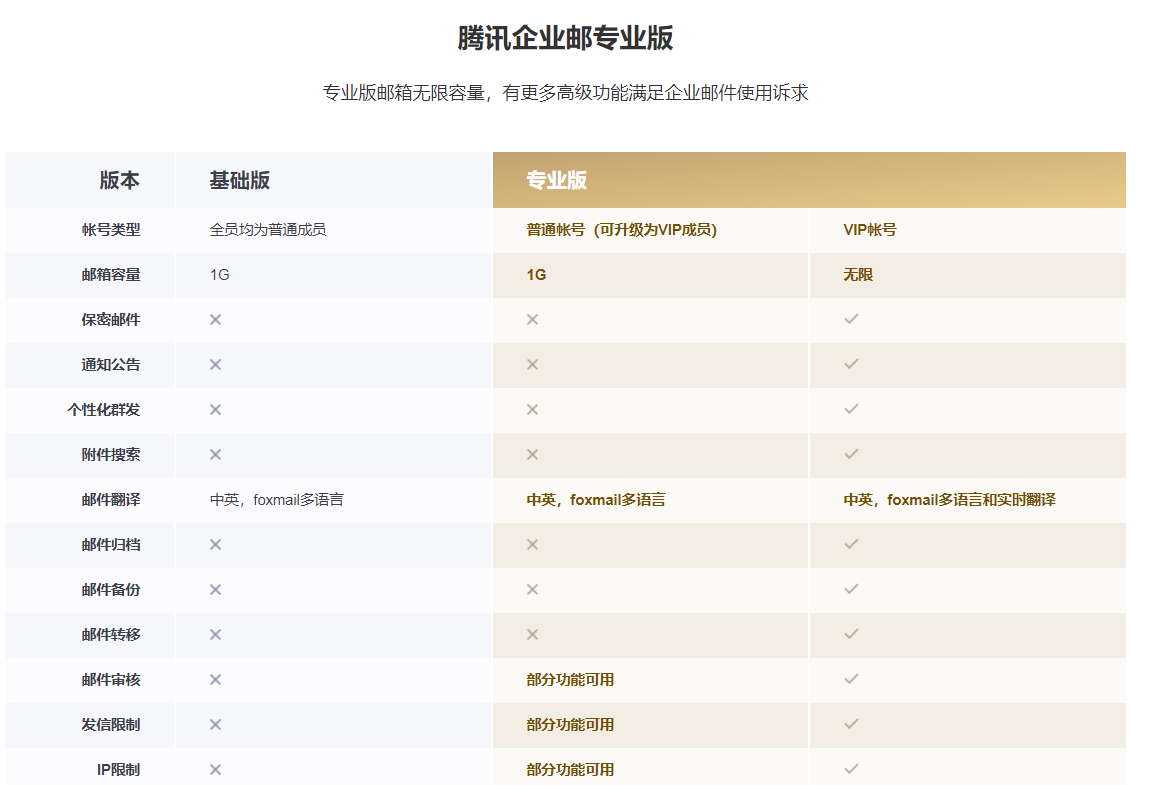Select the 邮件审核 row label
Screen dimensions: 1160x785
tap(111, 680)
